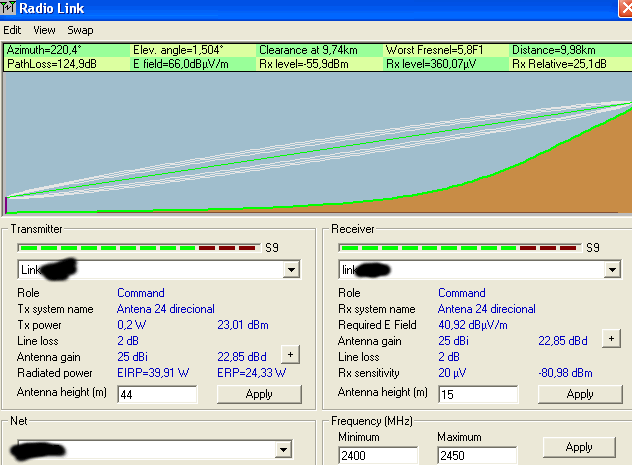Image resolution: width=632 pixels, height=465 pixels.
Task: Open the View menu
Action: [x=44, y=30]
